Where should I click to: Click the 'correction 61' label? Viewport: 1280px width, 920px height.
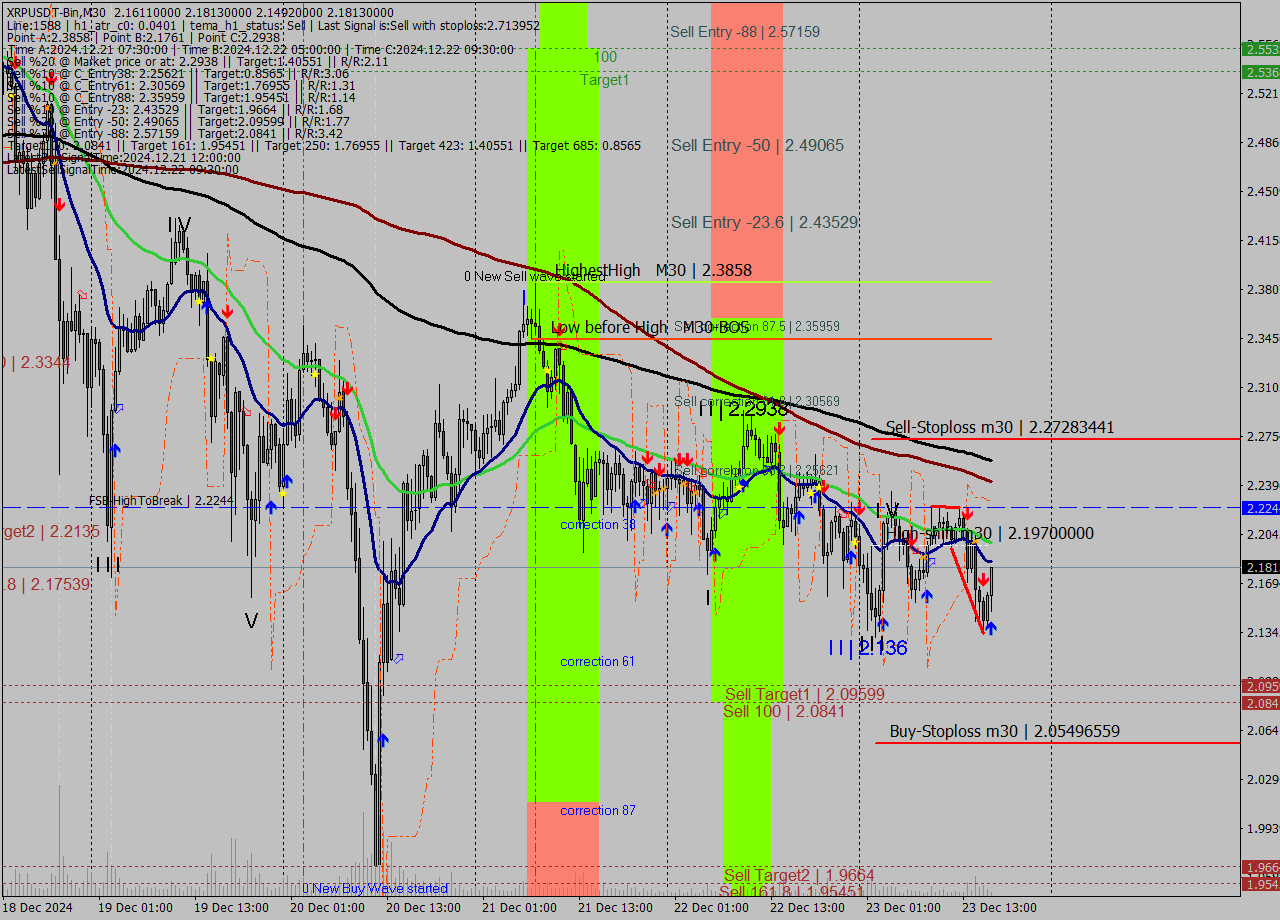tap(597, 661)
